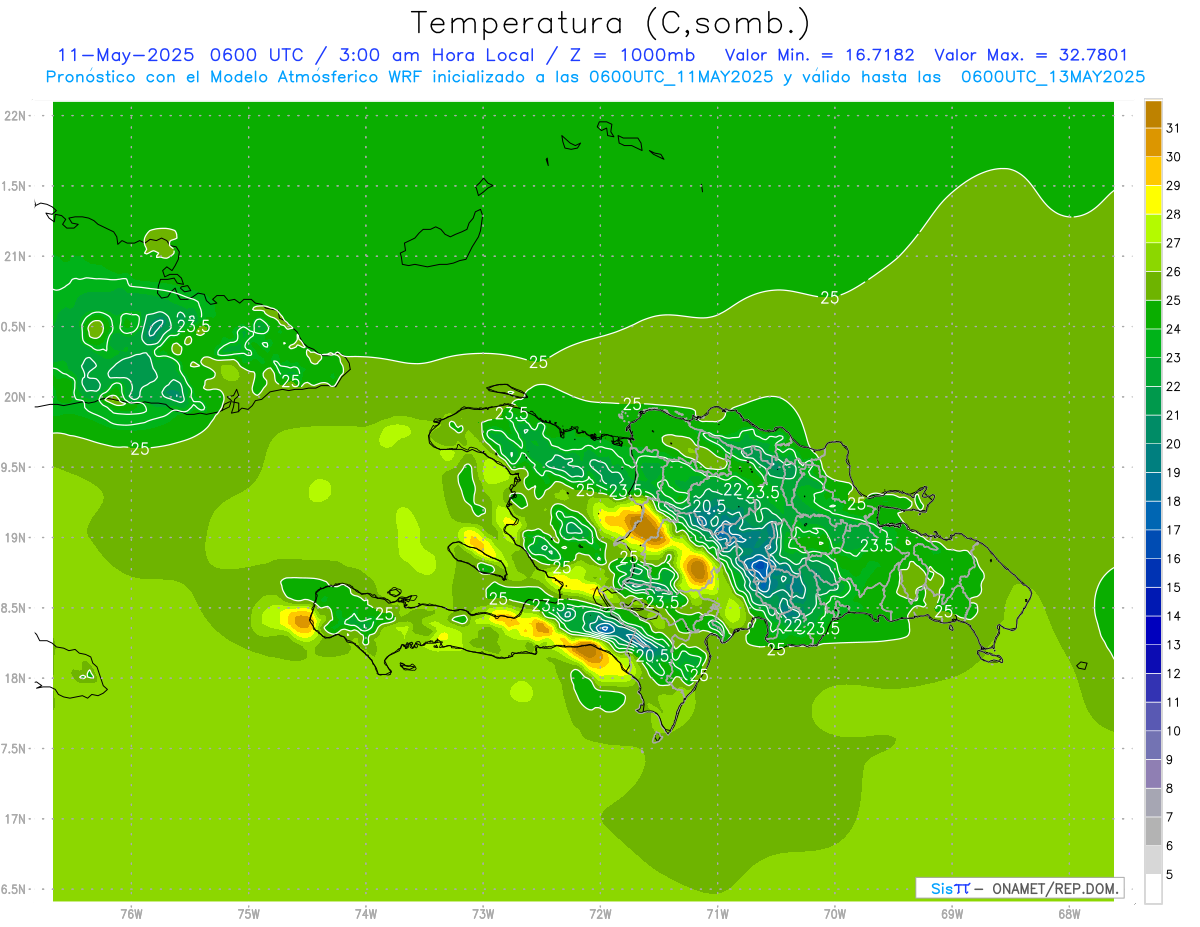The image size is (1200, 927).
Task: Click the "19N" latitude axis label
Action: pyautogui.click(x=15, y=538)
